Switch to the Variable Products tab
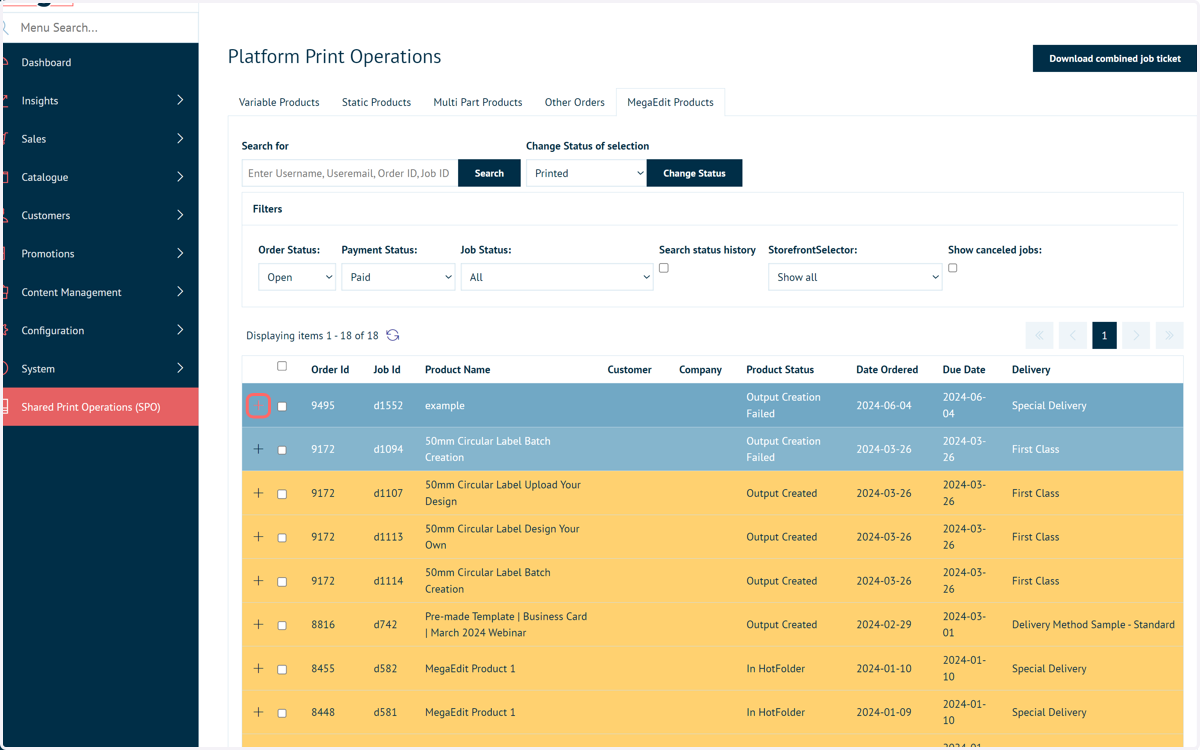Viewport: 1200px width, 750px height. 279,102
